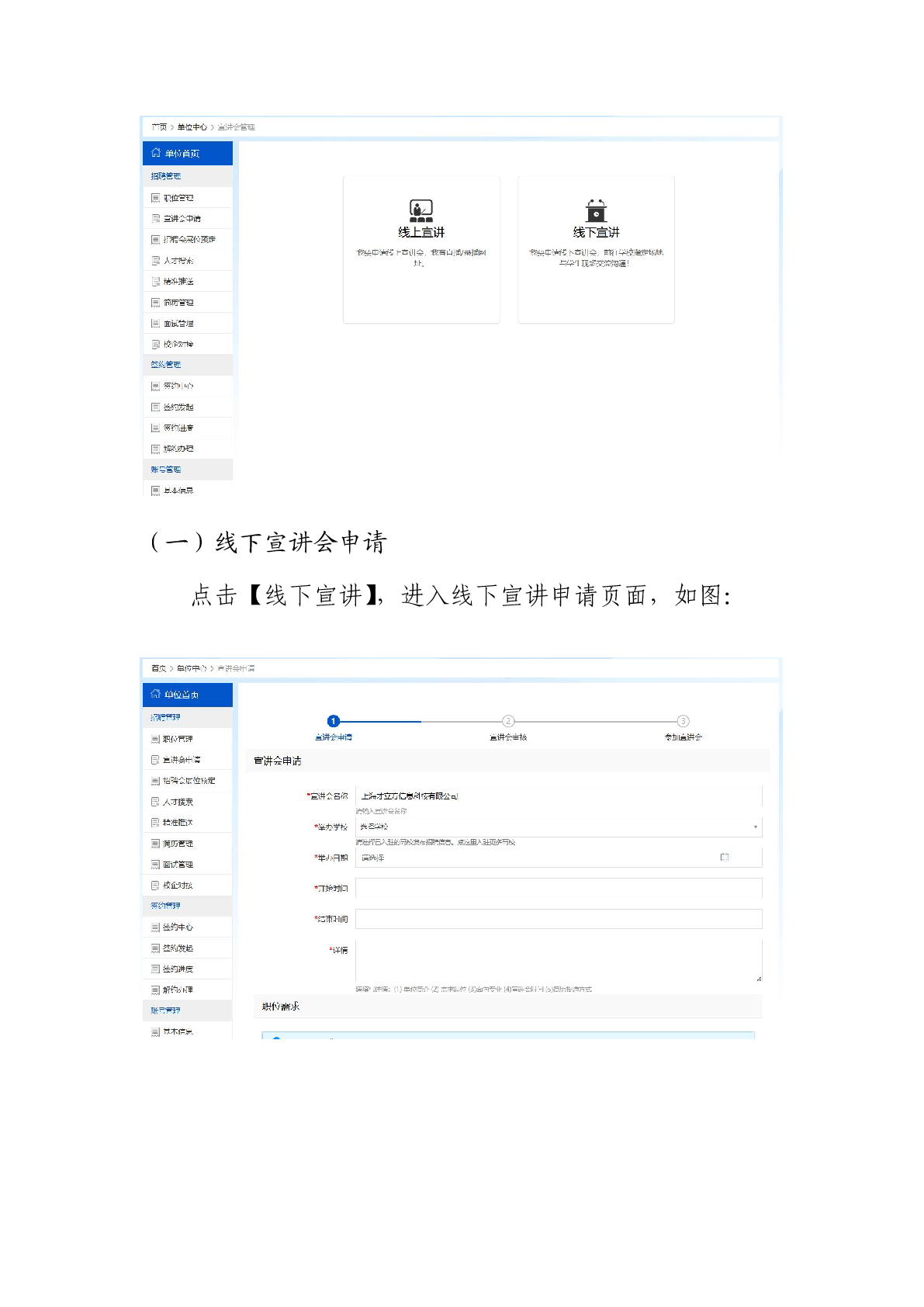The width and height of the screenshot is (924, 1307).
Task: Focus the 开始时间 input field
Action: click(559, 888)
